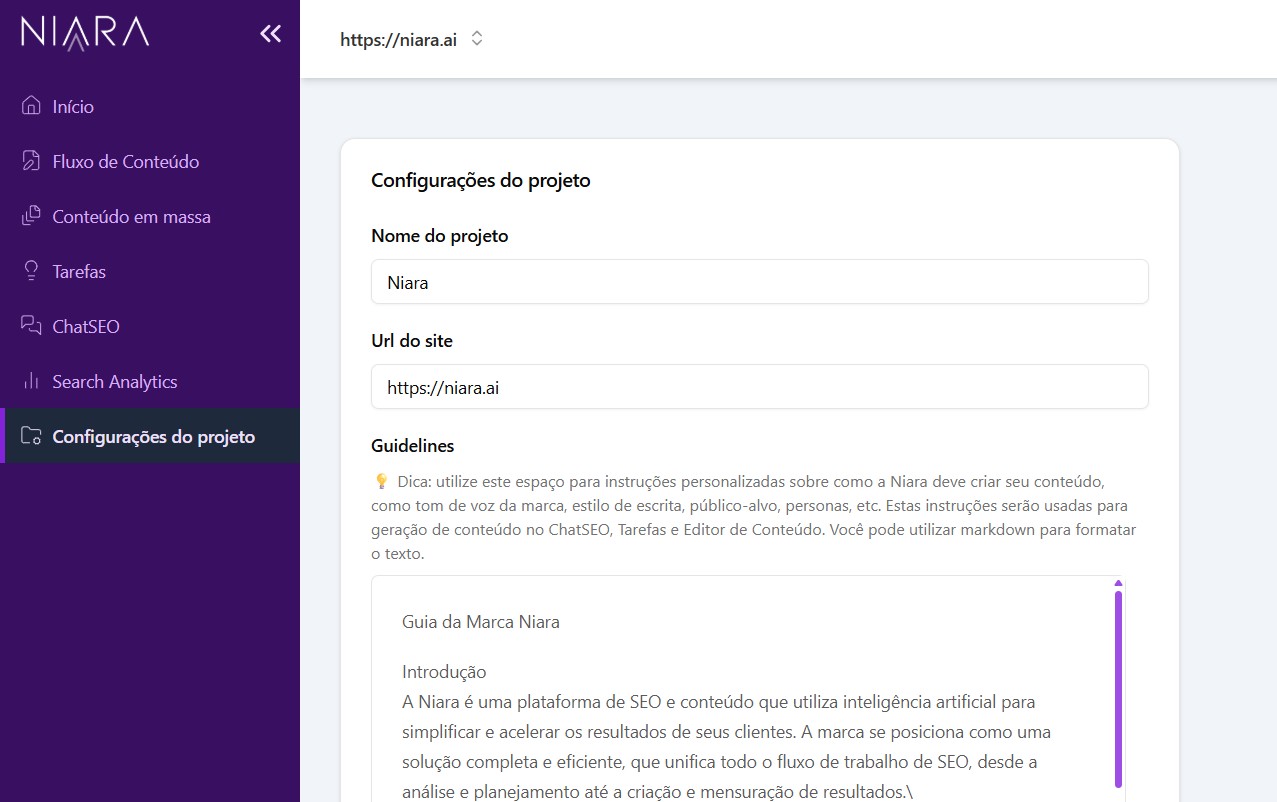This screenshot has height=802, width=1277.
Task: Click the Niara logo in sidebar
Action: click(x=85, y=33)
